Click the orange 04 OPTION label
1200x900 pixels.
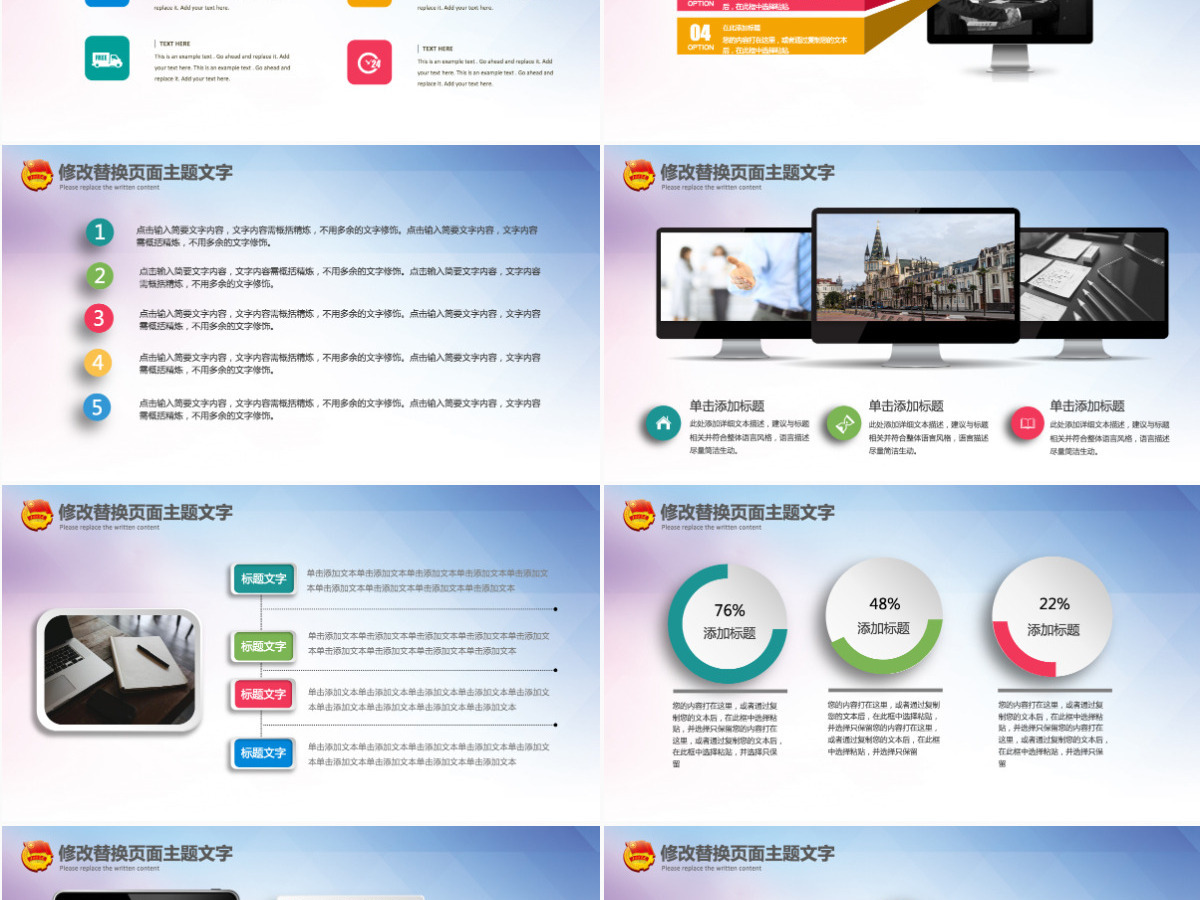tap(700, 36)
